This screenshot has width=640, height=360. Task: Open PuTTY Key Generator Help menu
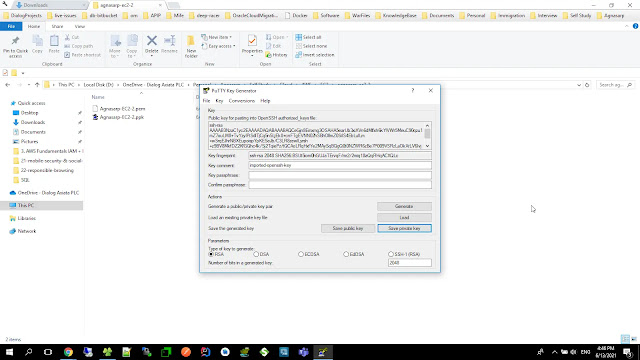pyautogui.click(x=265, y=101)
